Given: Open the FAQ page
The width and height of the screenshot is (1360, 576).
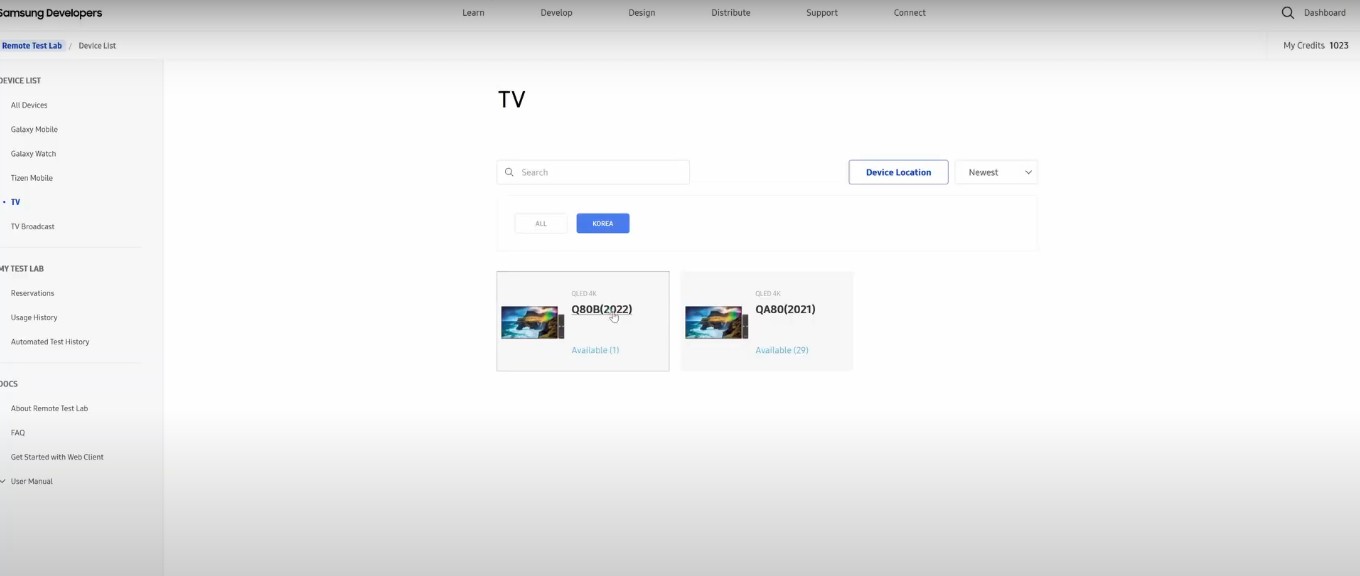Looking at the screenshot, I should coord(18,433).
